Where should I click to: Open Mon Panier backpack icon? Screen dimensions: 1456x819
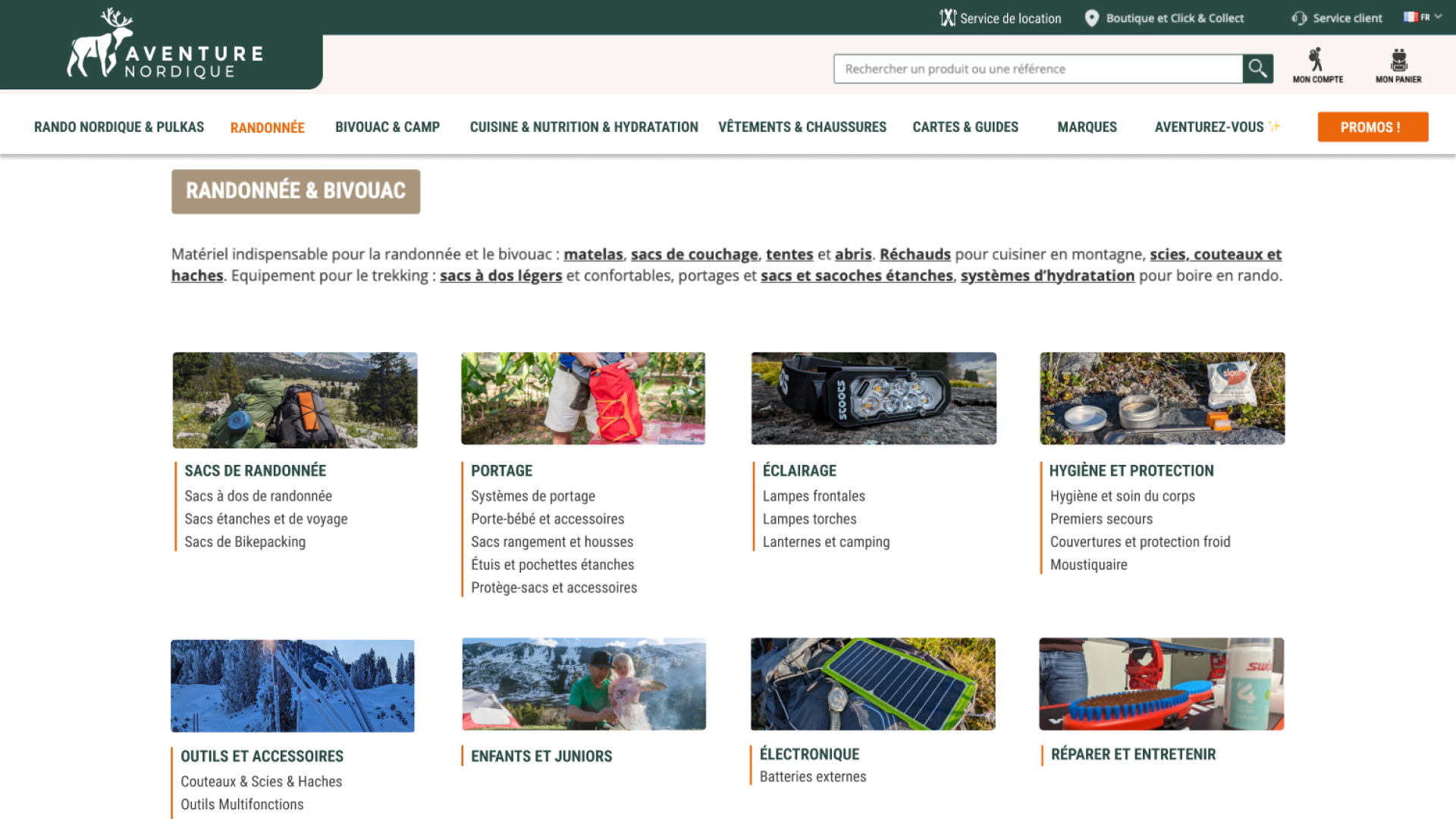[1398, 60]
